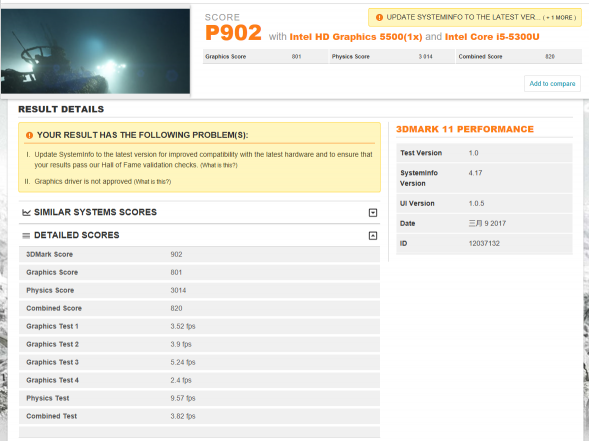Expand the Similar Systems Scores section
The height and width of the screenshot is (441, 589).
coord(373,213)
